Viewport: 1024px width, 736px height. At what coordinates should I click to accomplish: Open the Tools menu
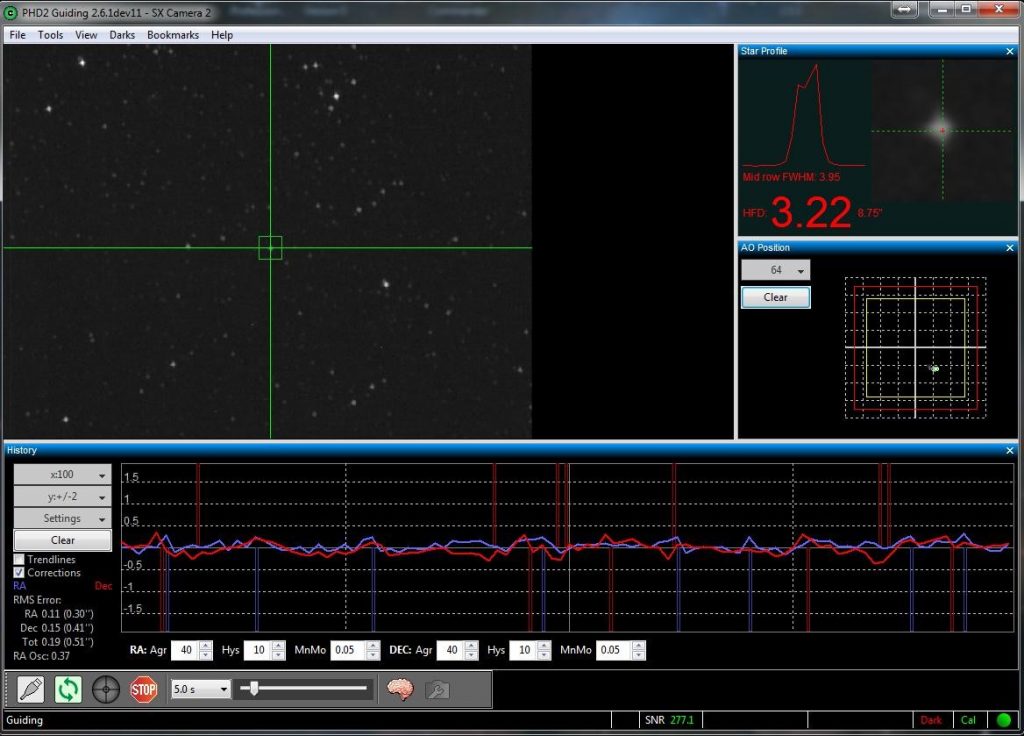pyautogui.click(x=50, y=34)
